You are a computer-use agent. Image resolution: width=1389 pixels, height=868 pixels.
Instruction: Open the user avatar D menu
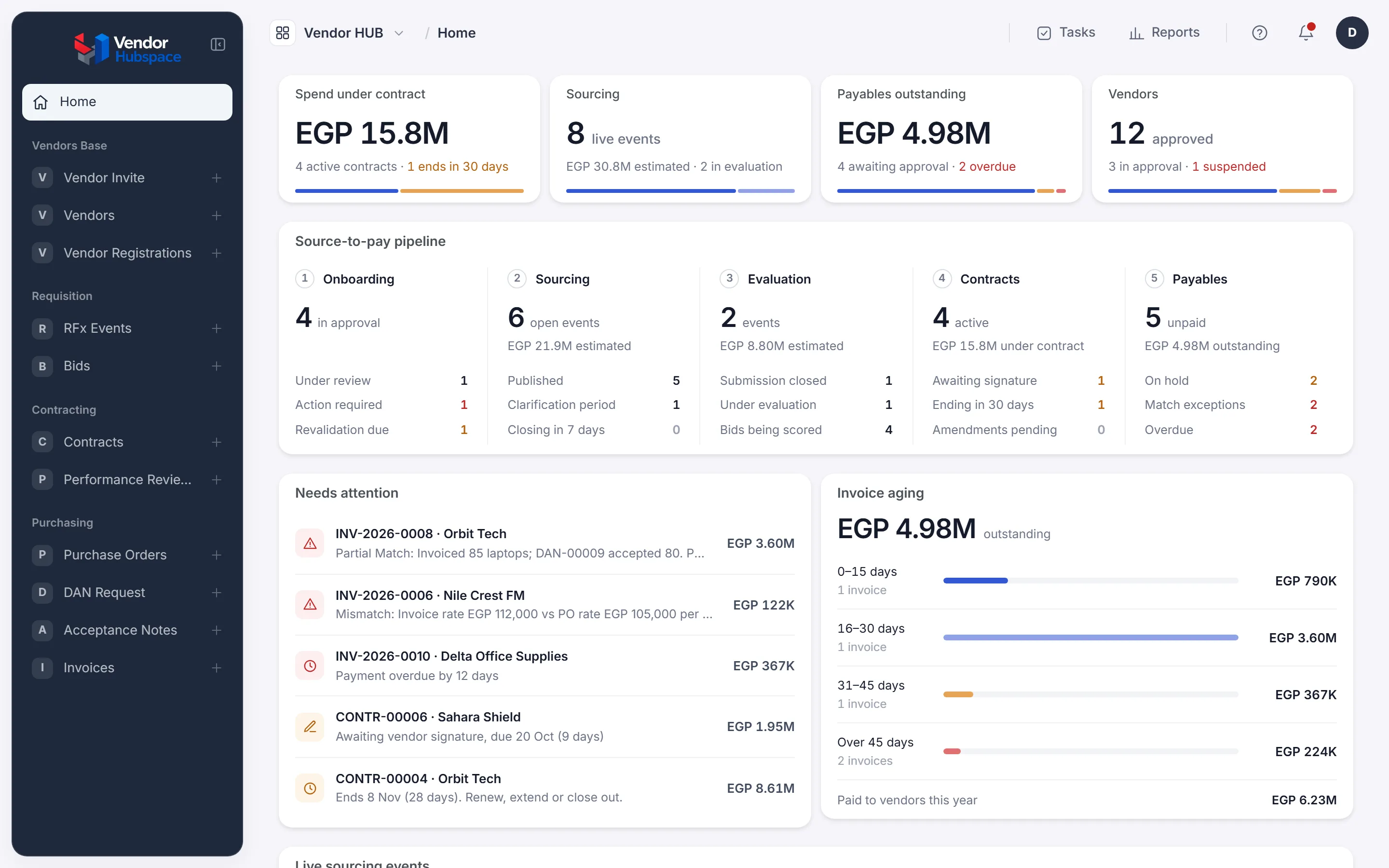[x=1352, y=33]
